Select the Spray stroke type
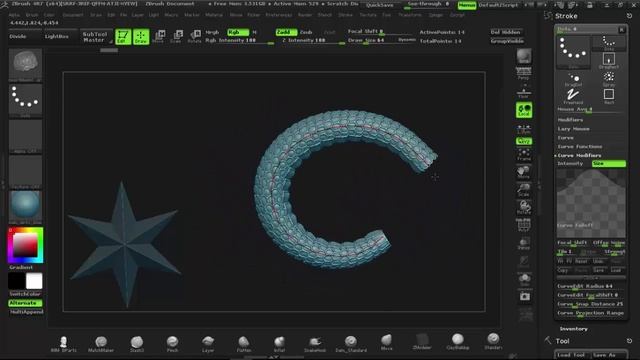The height and width of the screenshot is (360, 640). click(609, 80)
